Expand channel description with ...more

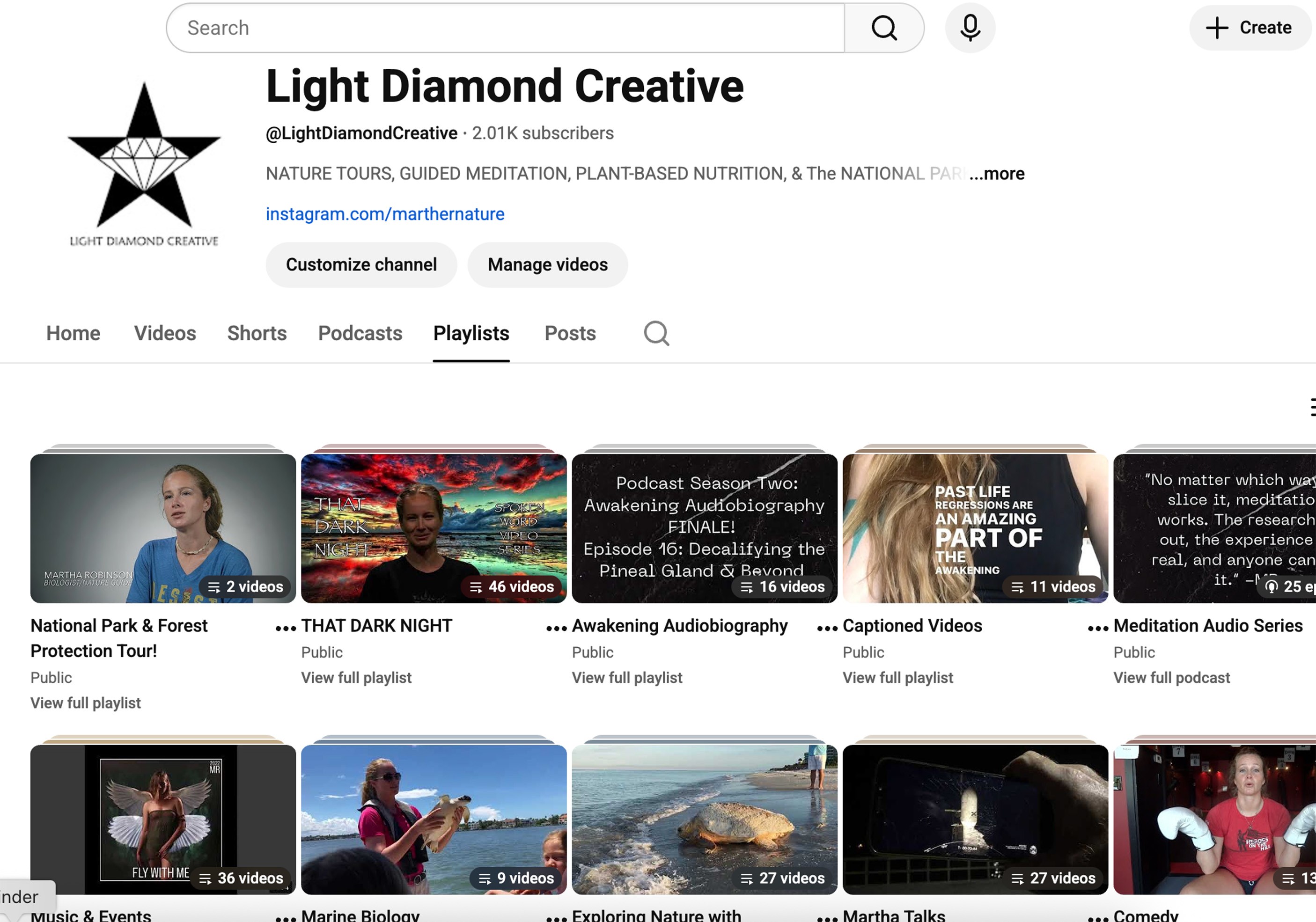[x=997, y=174]
